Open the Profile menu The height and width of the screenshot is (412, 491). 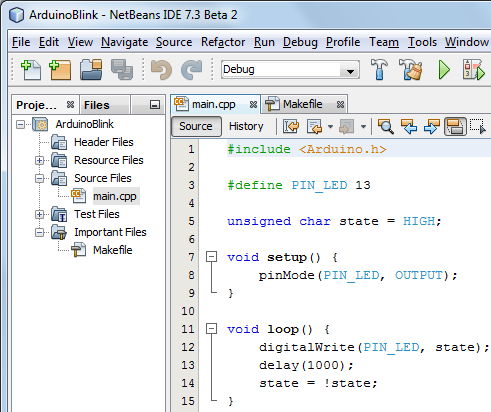point(343,42)
